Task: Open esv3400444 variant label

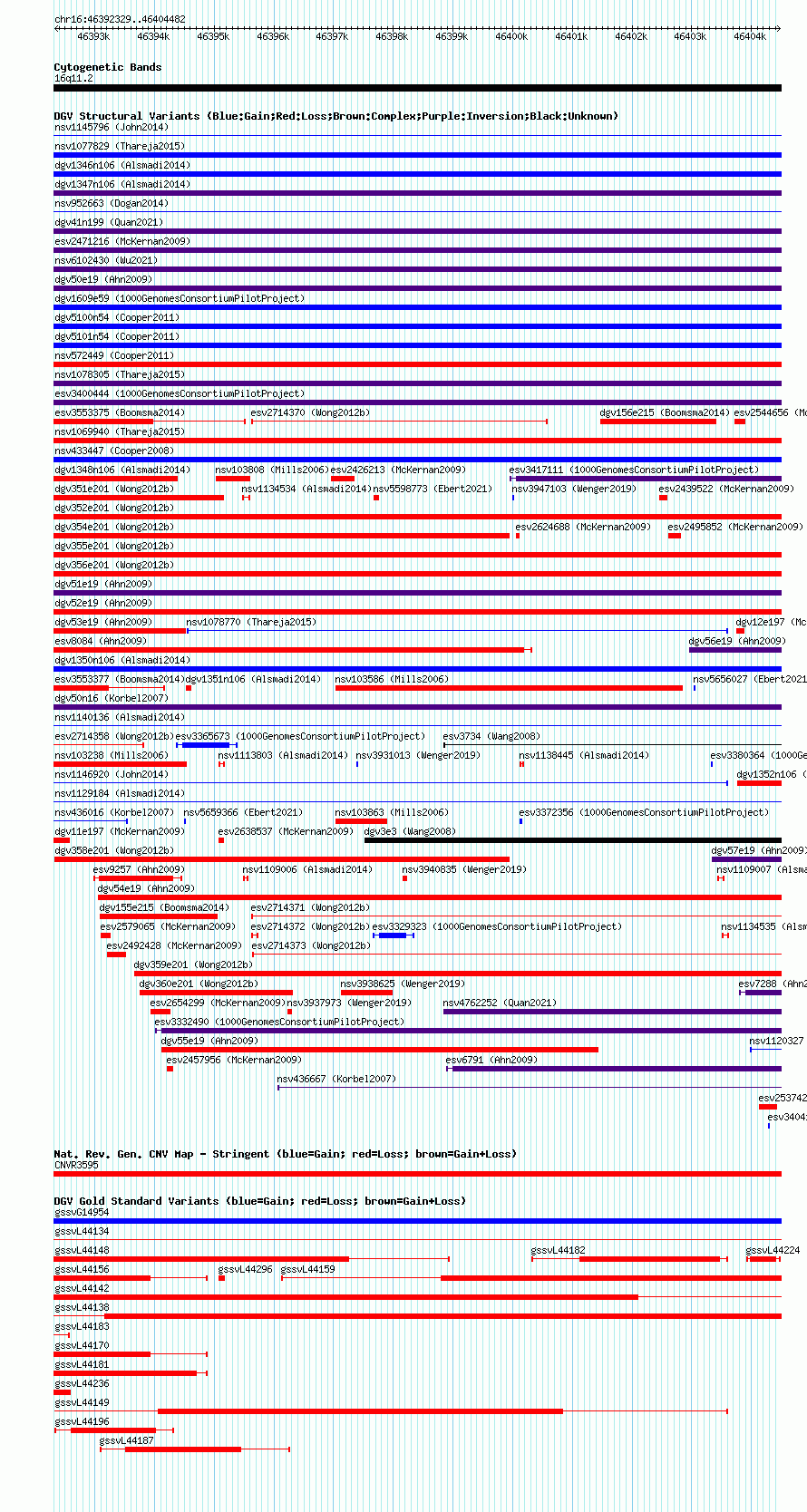Action: [180, 393]
